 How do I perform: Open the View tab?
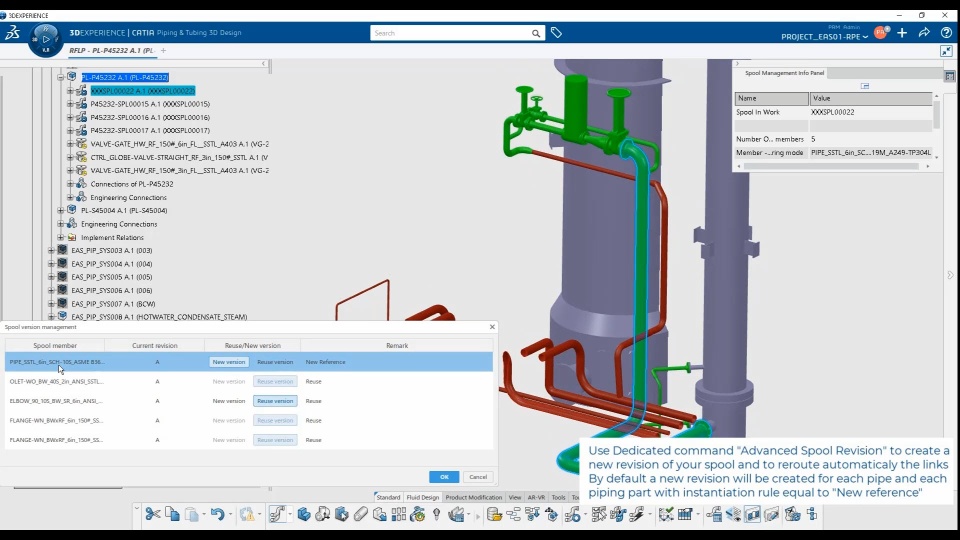(x=515, y=497)
